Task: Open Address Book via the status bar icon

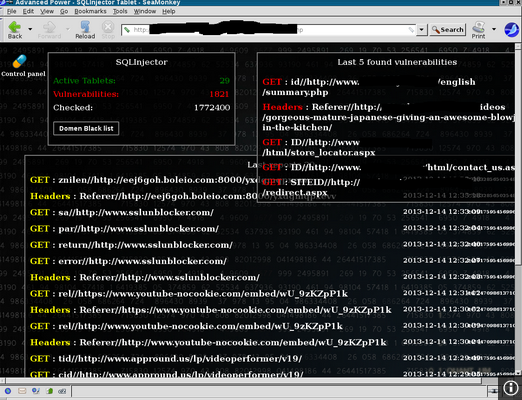Action: click(50, 391)
